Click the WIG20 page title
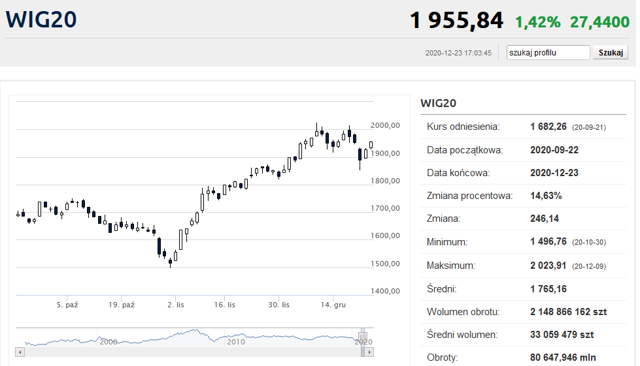The width and height of the screenshot is (640, 366). tap(41, 20)
